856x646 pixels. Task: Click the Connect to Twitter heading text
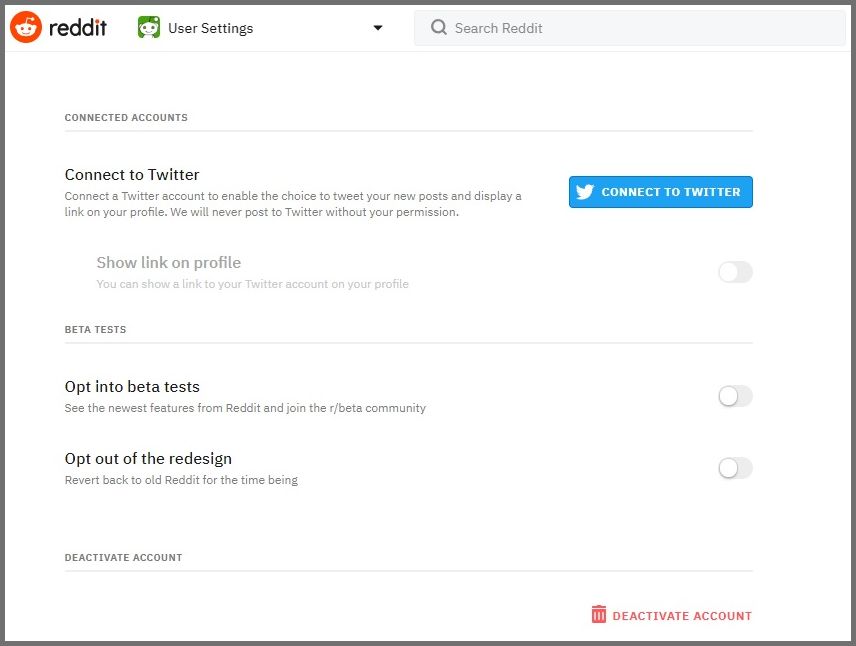point(132,175)
